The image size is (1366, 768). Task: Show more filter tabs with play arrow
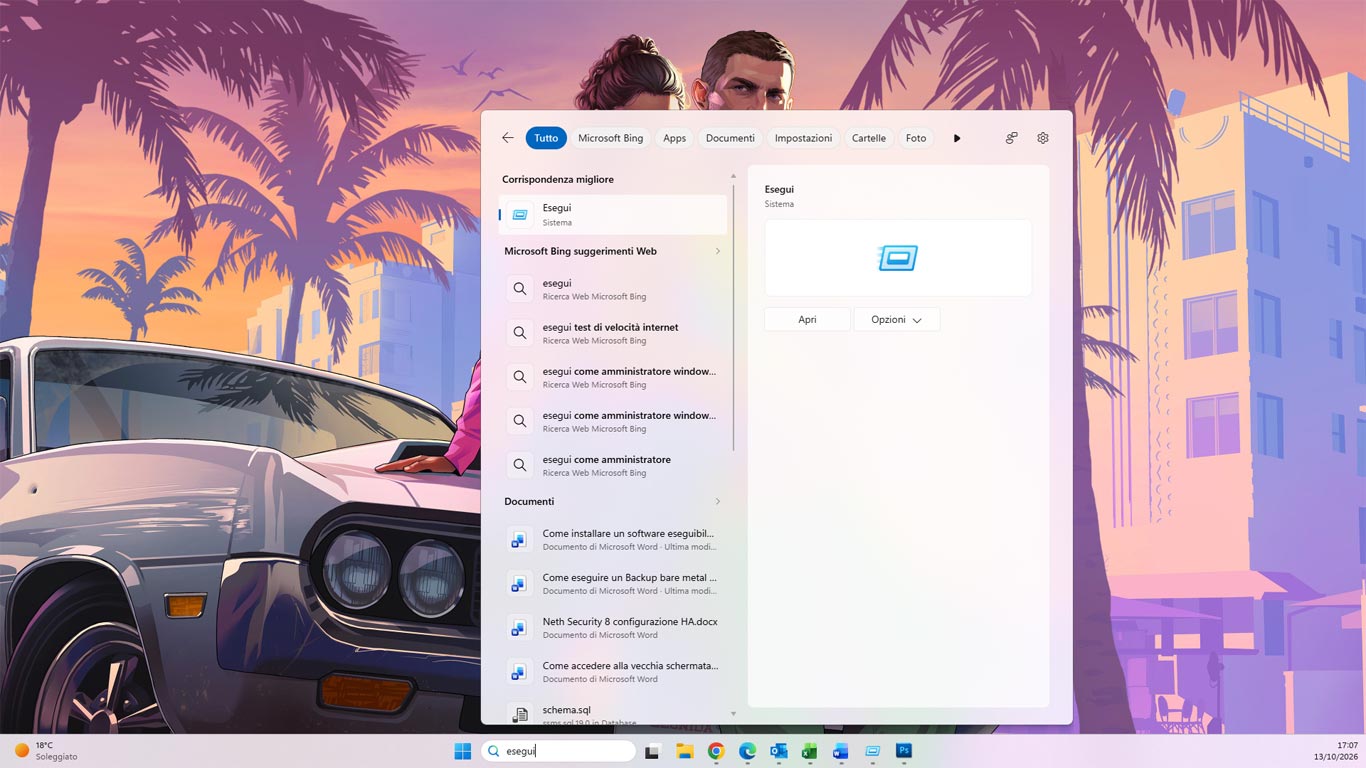[x=957, y=138]
